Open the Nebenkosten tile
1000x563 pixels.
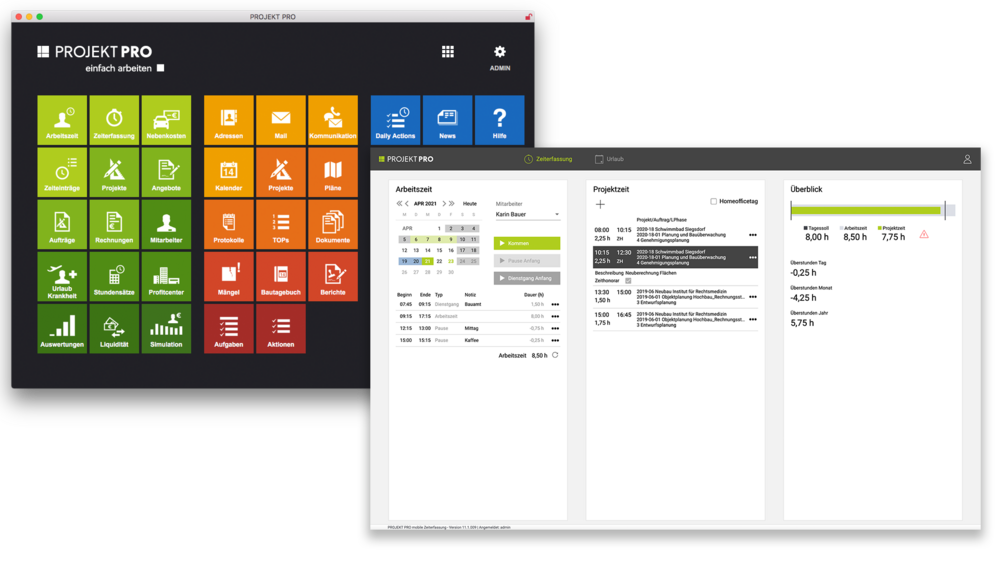pos(166,120)
